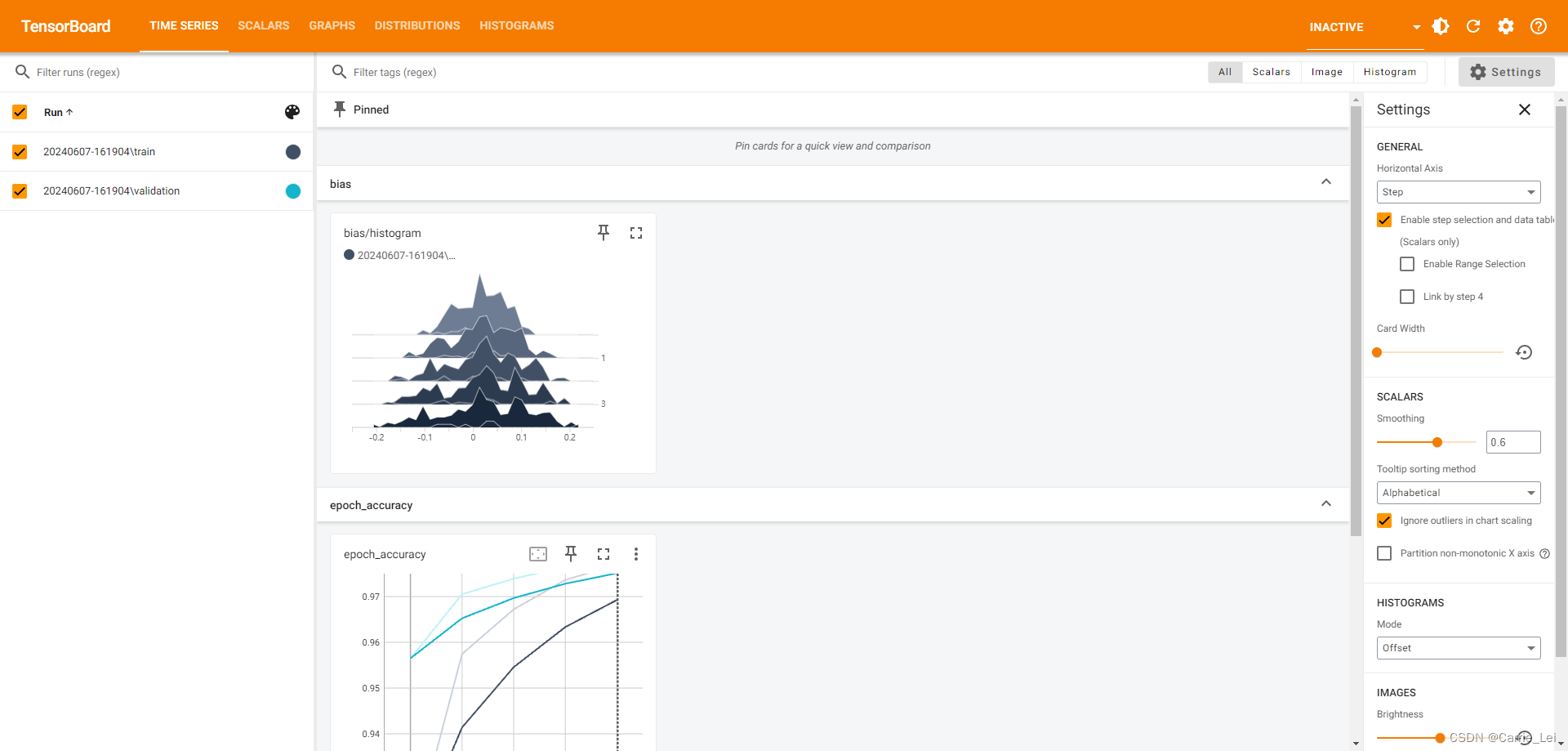The height and width of the screenshot is (751, 1568).
Task: Close the Settings side panel
Action: point(1525,110)
